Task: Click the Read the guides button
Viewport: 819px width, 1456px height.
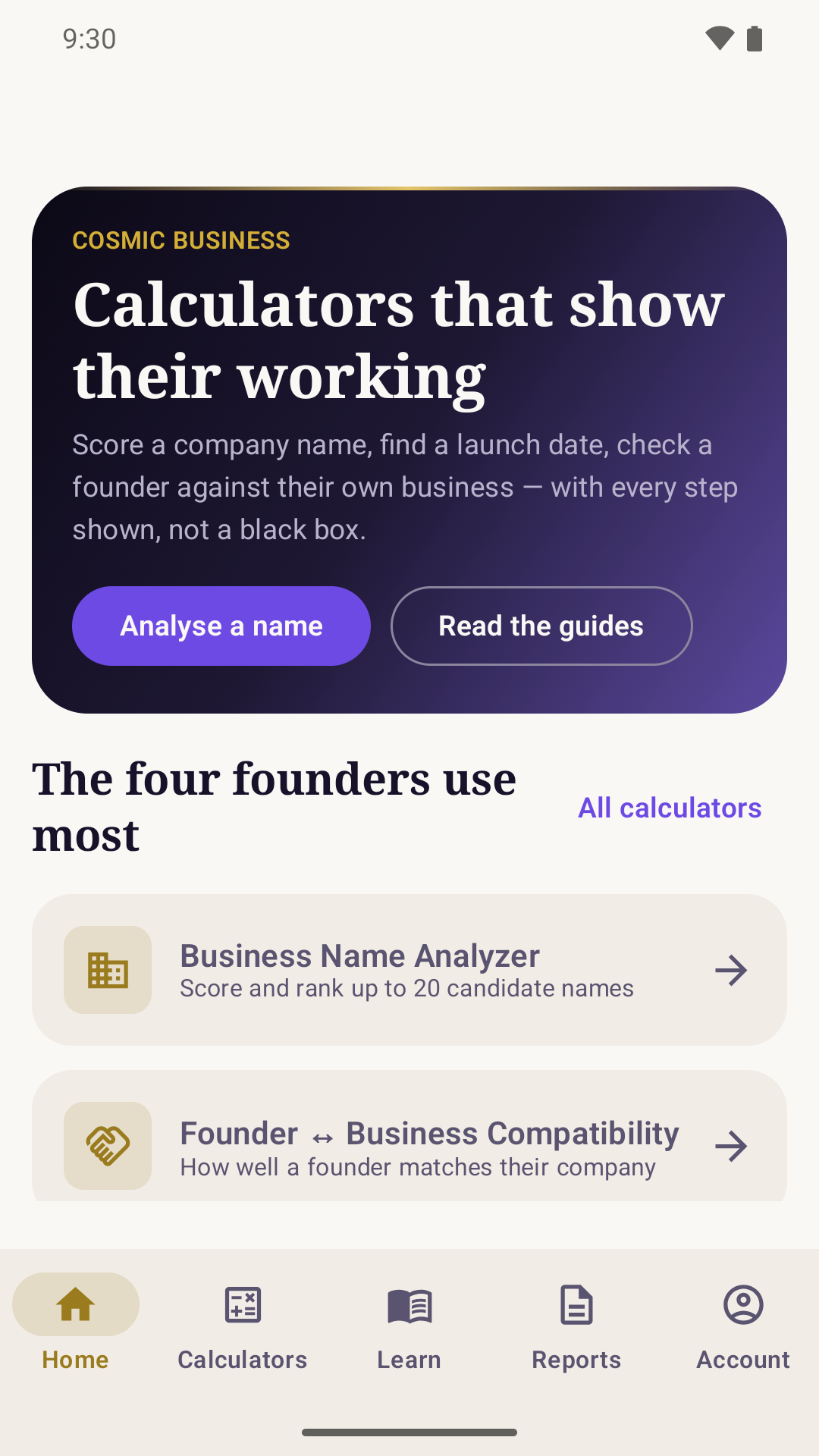Action: click(541, 626)
